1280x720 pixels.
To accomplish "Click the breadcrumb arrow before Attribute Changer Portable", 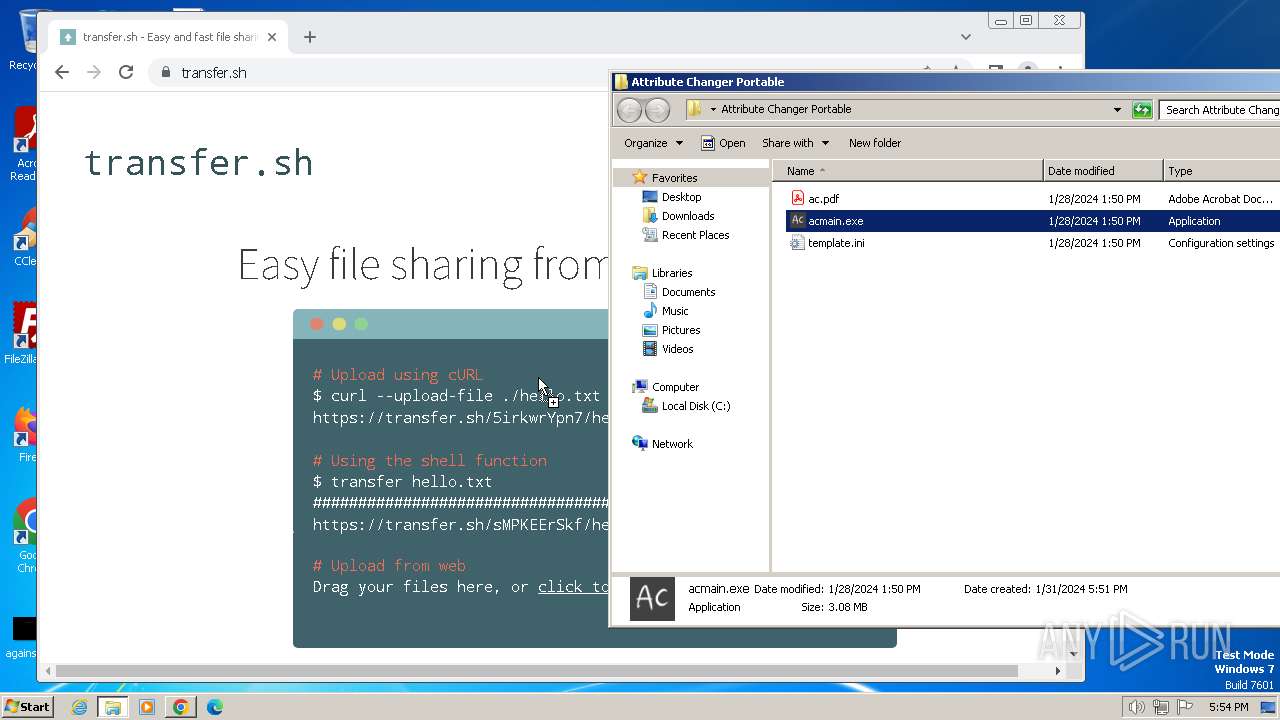I will (713, 109).
